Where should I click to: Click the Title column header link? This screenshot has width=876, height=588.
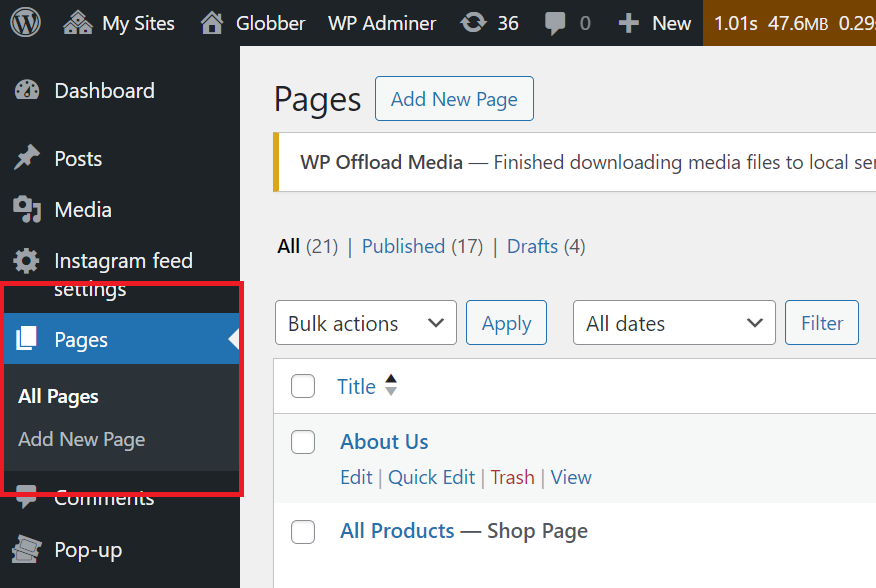(356, 386)
